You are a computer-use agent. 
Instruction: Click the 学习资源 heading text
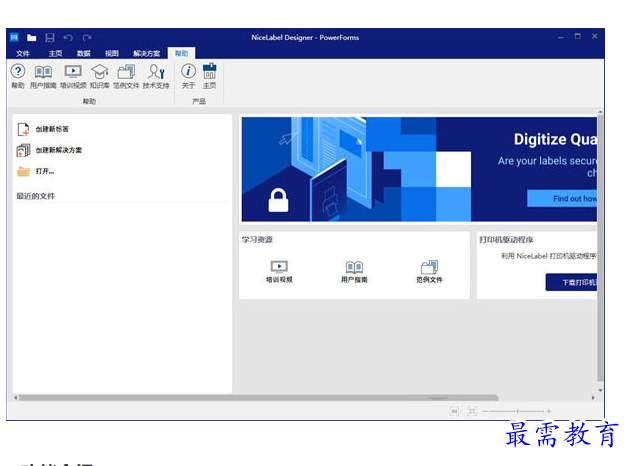tap(257, 240)
